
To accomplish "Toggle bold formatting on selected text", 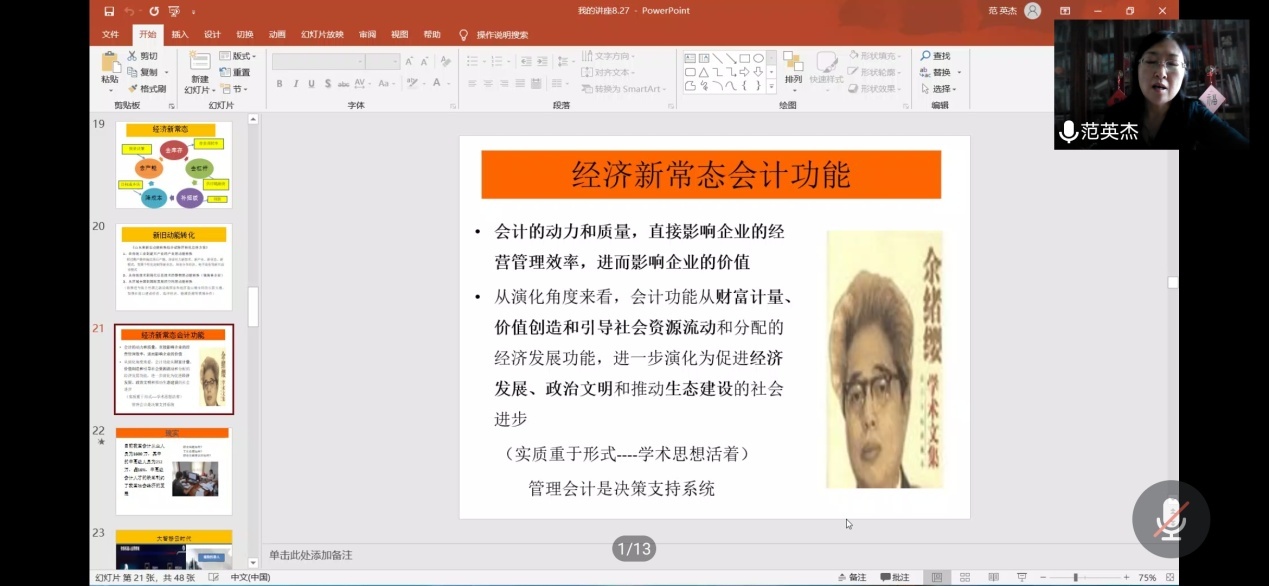I will pos(280,84).
